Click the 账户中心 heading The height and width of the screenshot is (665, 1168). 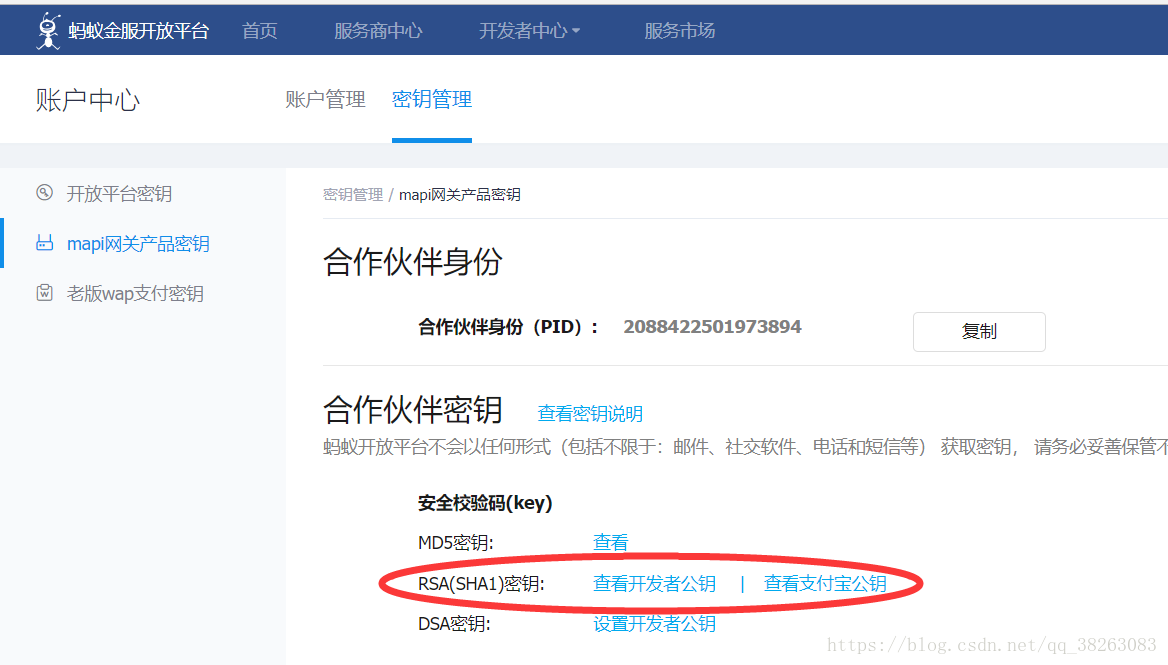tap(88, 100)
